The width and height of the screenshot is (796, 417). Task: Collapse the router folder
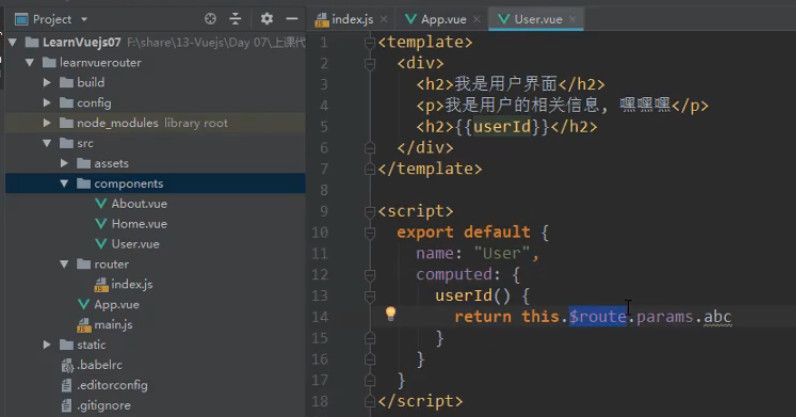[x=64, y=264]
